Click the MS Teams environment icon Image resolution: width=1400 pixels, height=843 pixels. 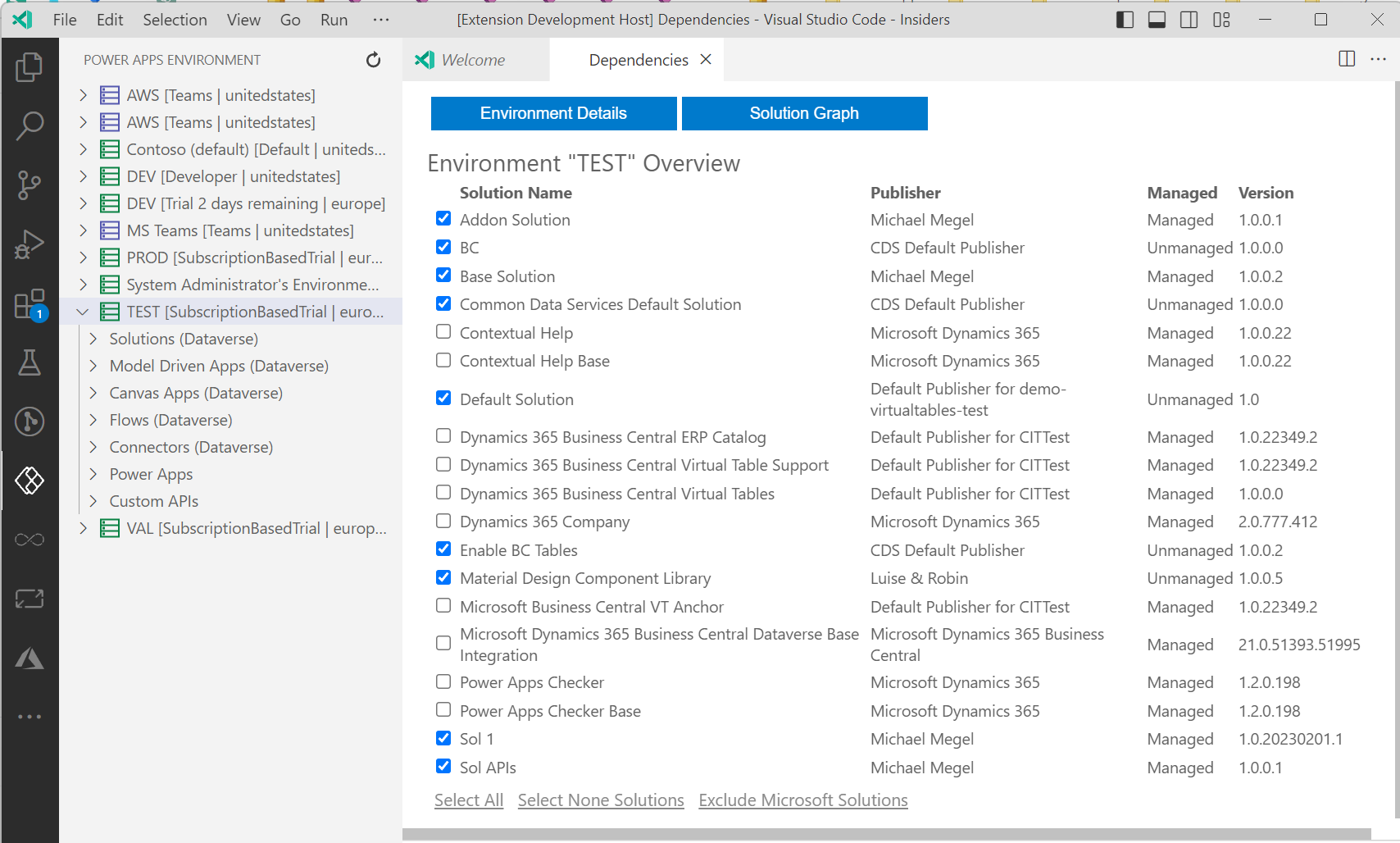tap(110, 230)
